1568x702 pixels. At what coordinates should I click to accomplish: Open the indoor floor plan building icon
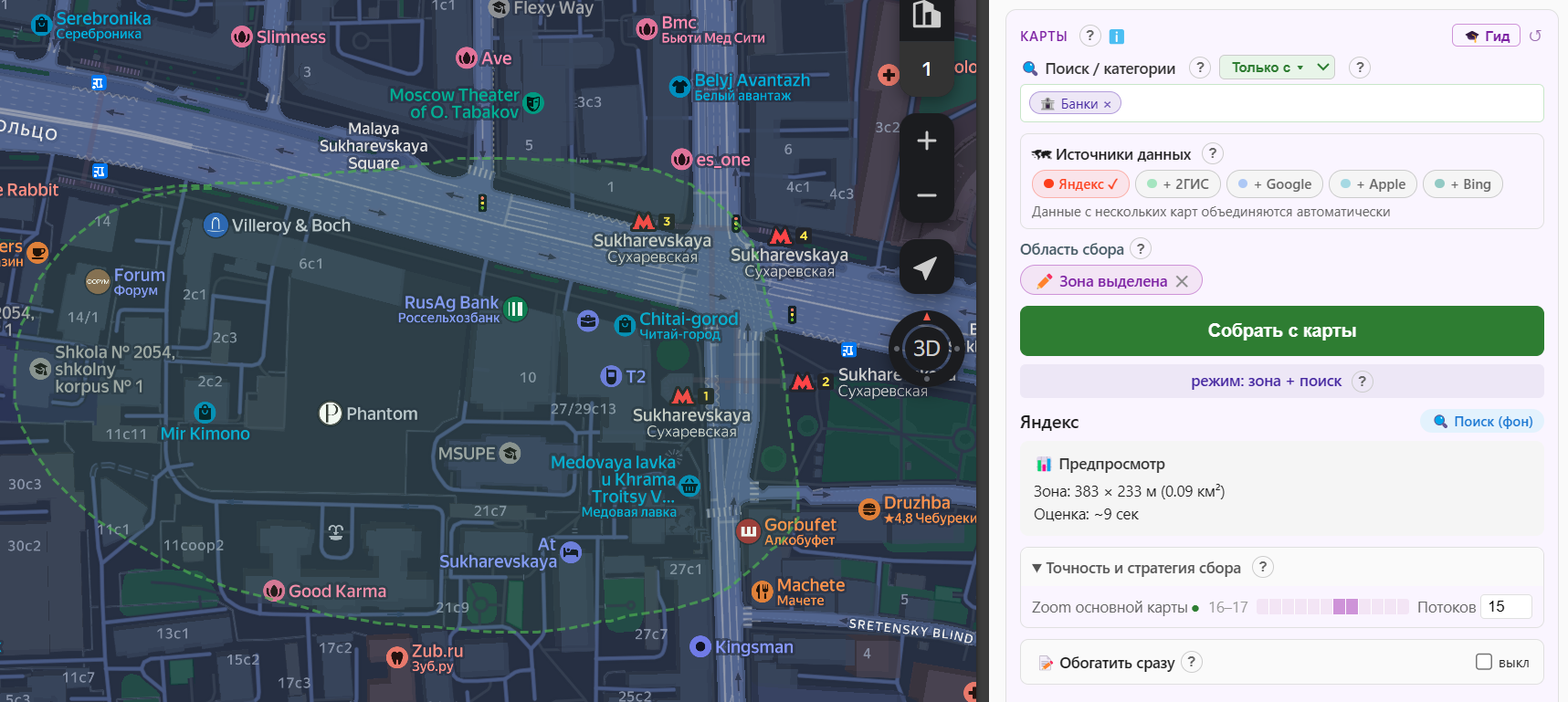tap(926, 15)
